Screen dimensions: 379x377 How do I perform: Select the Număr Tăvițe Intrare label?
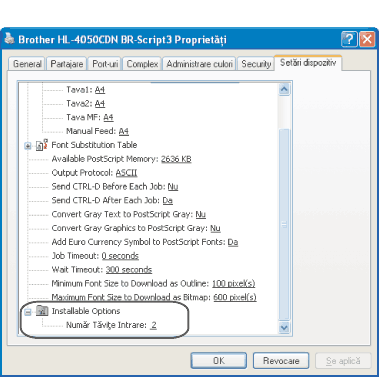click(106, 325)
